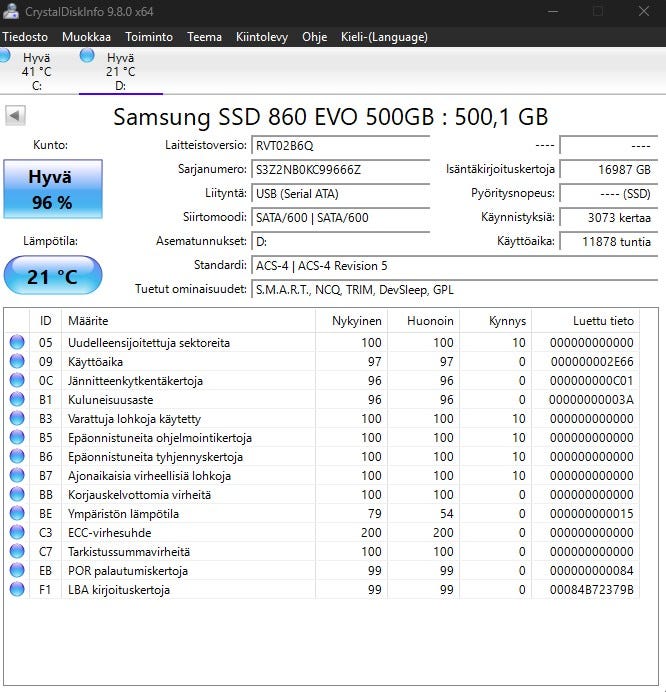Click the blue status orb for Käyttöaika row

point(17,362)
